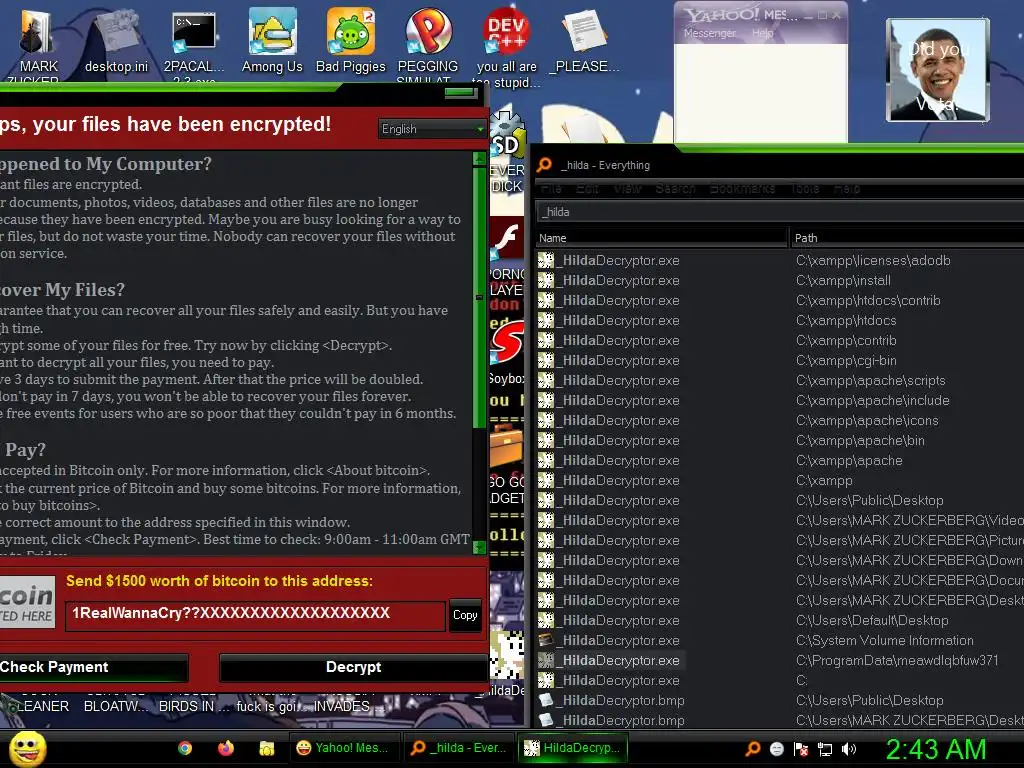Click the _hilda search field in Everything

click(780, 212)
